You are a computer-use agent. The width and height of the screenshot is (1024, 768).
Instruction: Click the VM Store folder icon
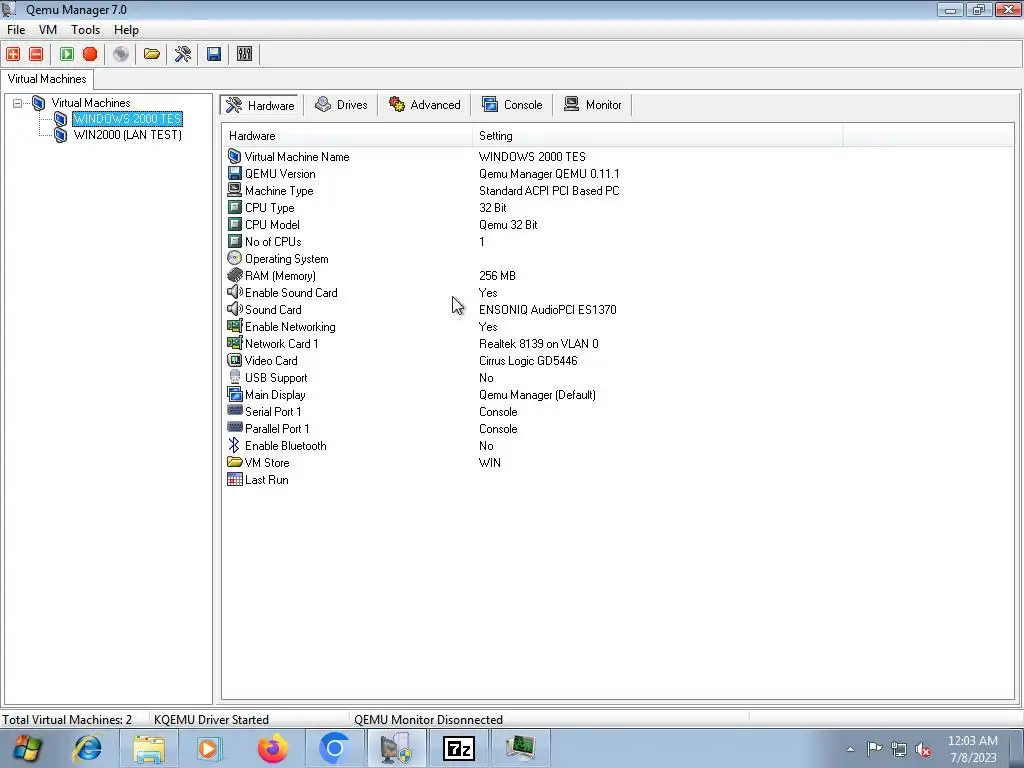tap(234, 462)
